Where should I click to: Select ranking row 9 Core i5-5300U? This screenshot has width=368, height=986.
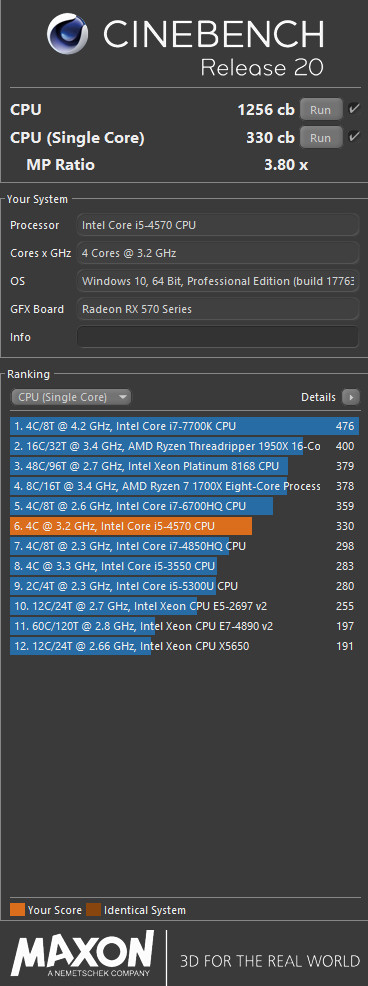pos(184,586)
